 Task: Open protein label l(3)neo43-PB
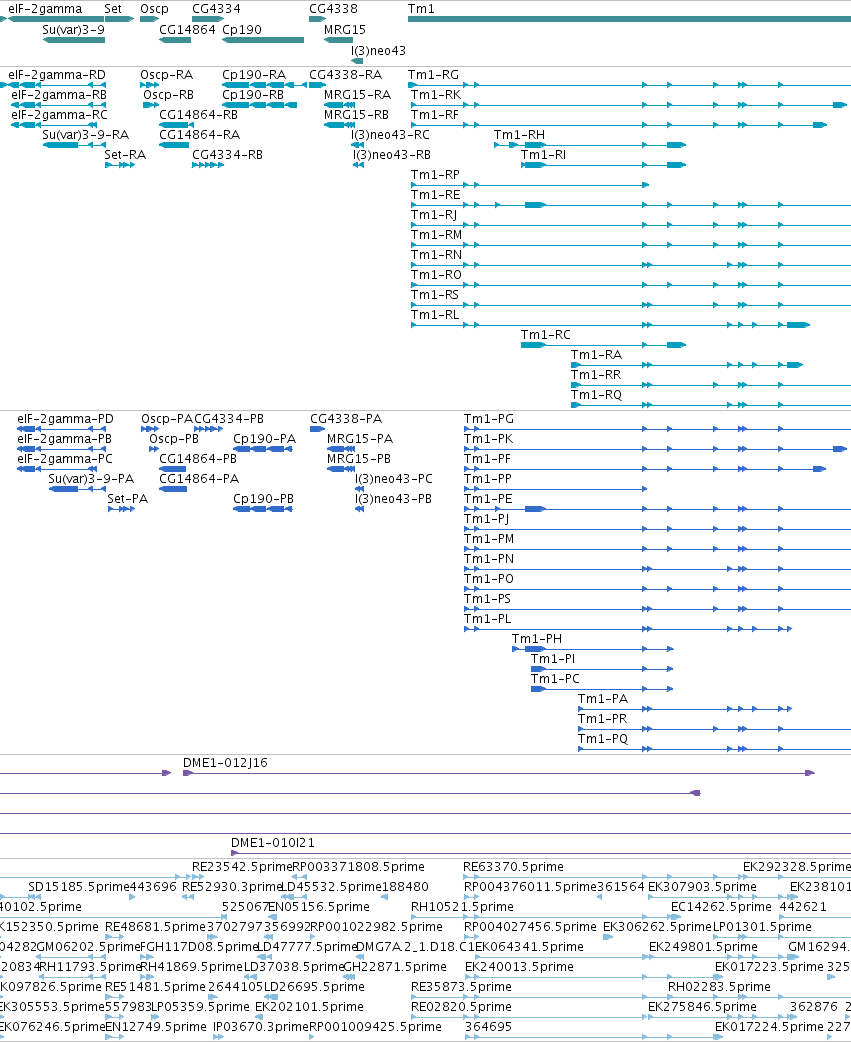point(393,499)
